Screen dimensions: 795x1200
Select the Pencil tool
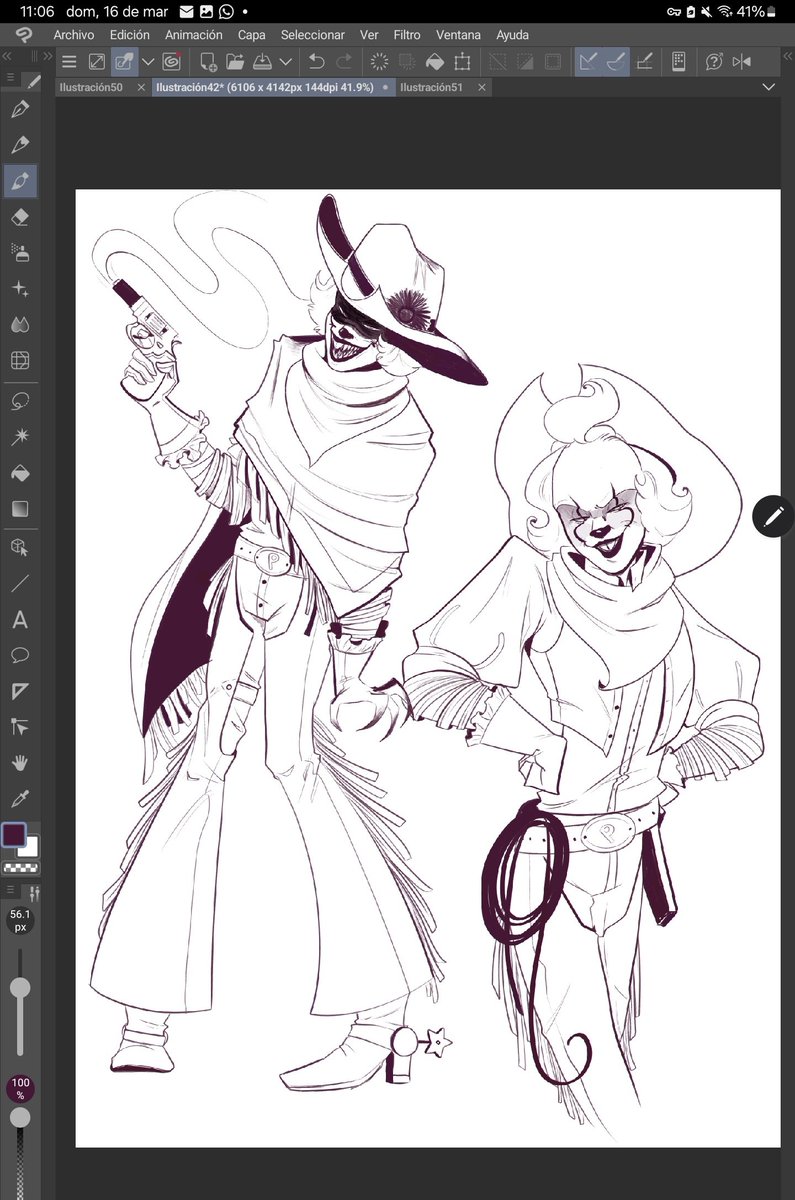pos(20,145)
